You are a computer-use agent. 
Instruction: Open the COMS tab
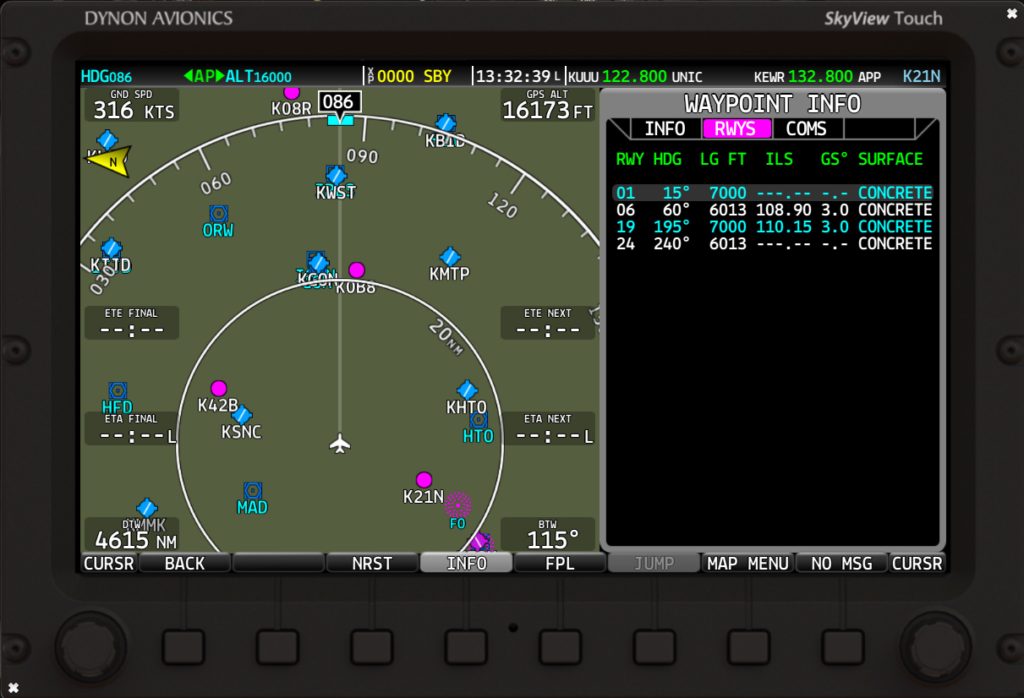pyautogui.click(x=805, y=128)
